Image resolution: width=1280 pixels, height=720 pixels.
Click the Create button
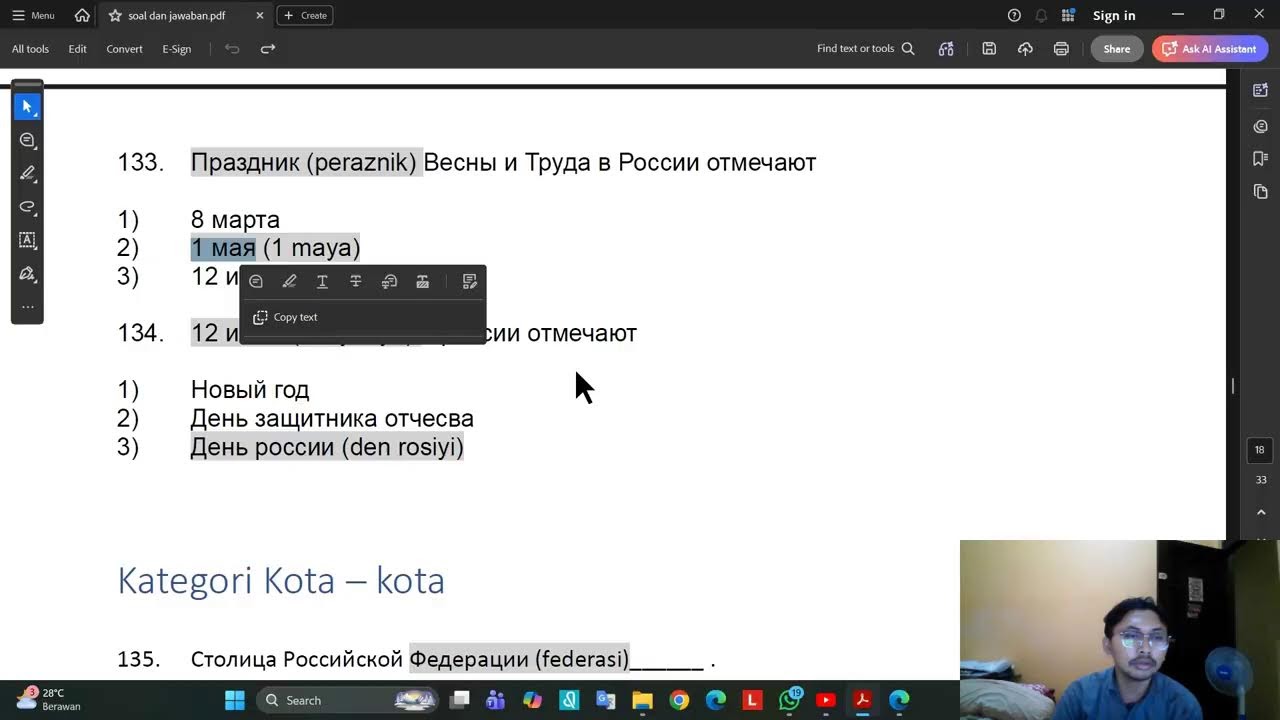pyautogui.click(x=305, y=15)
